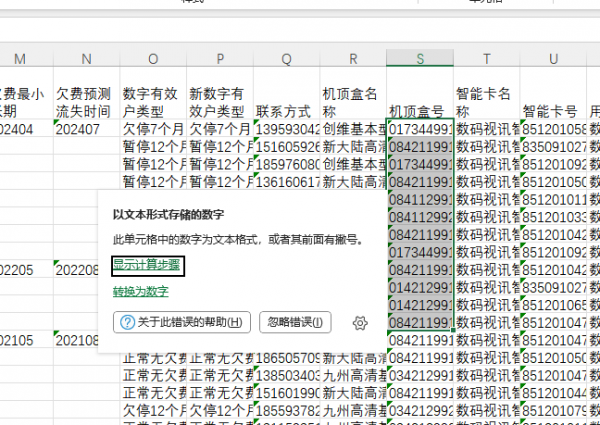The height and width of the screenshot is (425, 600).
Task: Select smart card cell 85120104 in 15160199 row
Action: 553,393
